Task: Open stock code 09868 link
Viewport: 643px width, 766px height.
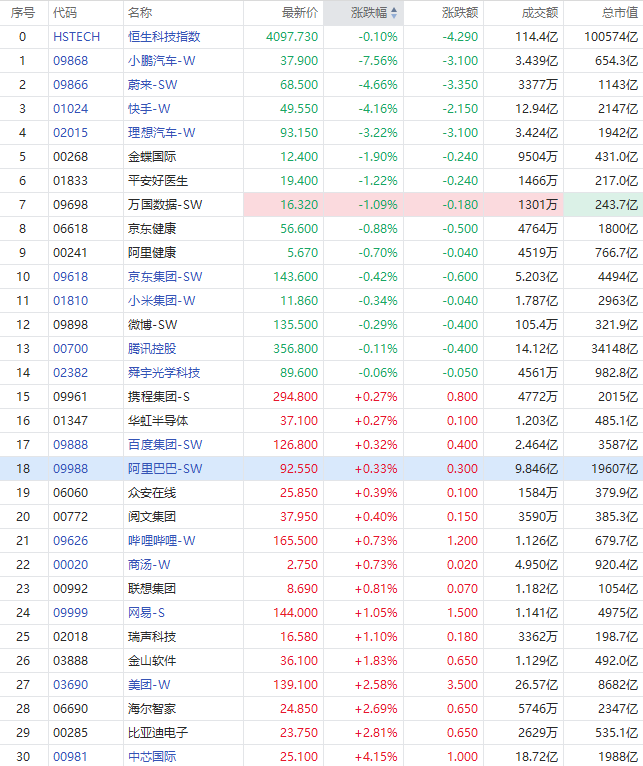Action: [x=70, y=61]
